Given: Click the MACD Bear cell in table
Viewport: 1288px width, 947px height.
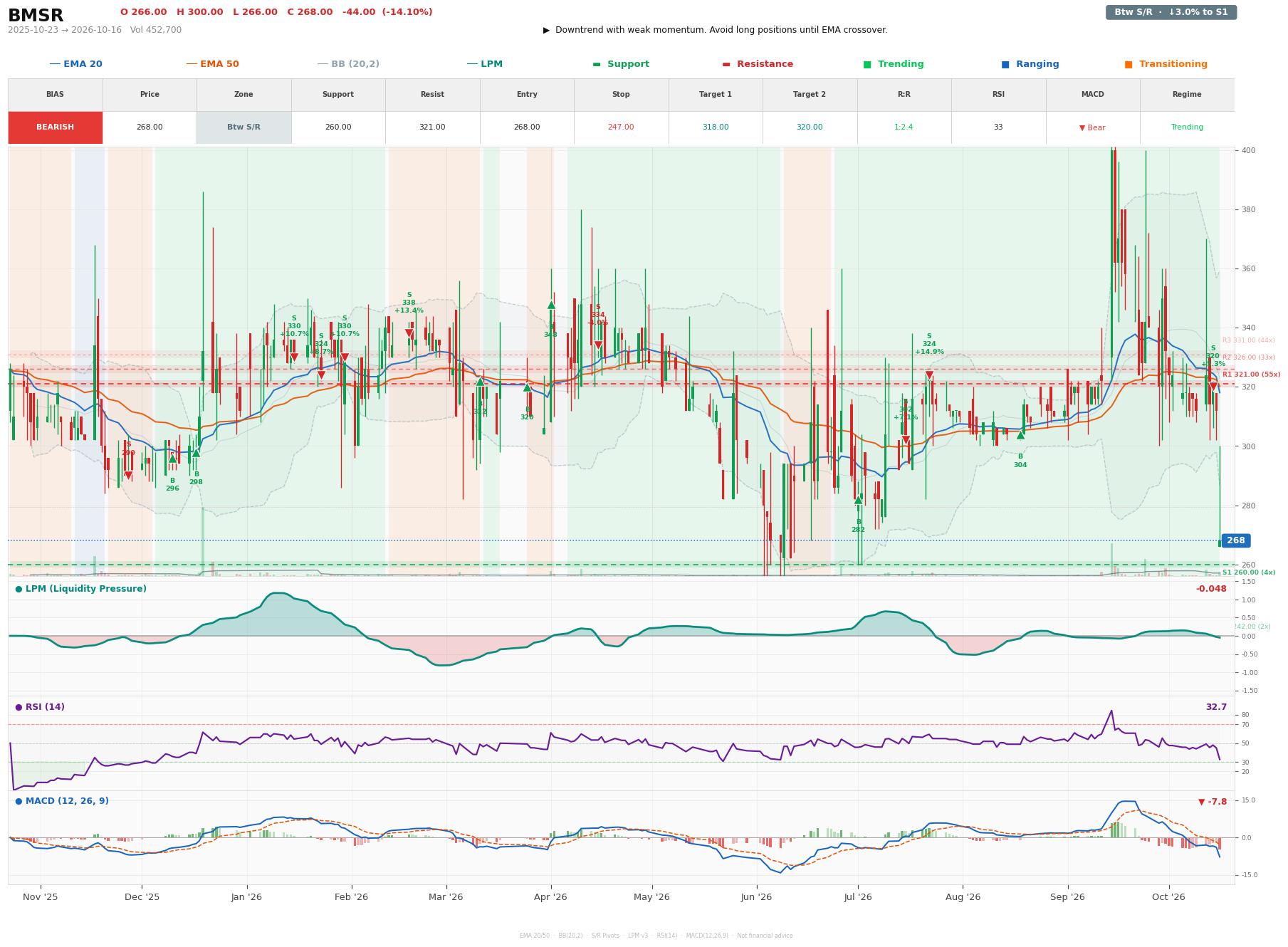Looking at the screenshot, I should point(1092,127).
